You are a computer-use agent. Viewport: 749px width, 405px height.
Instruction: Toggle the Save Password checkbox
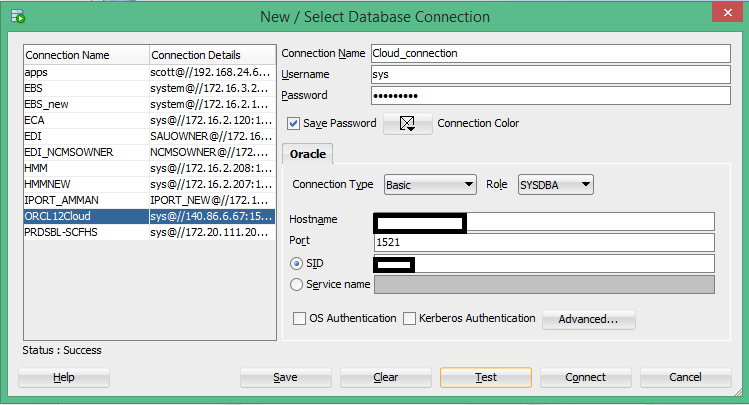click(293, 124)
